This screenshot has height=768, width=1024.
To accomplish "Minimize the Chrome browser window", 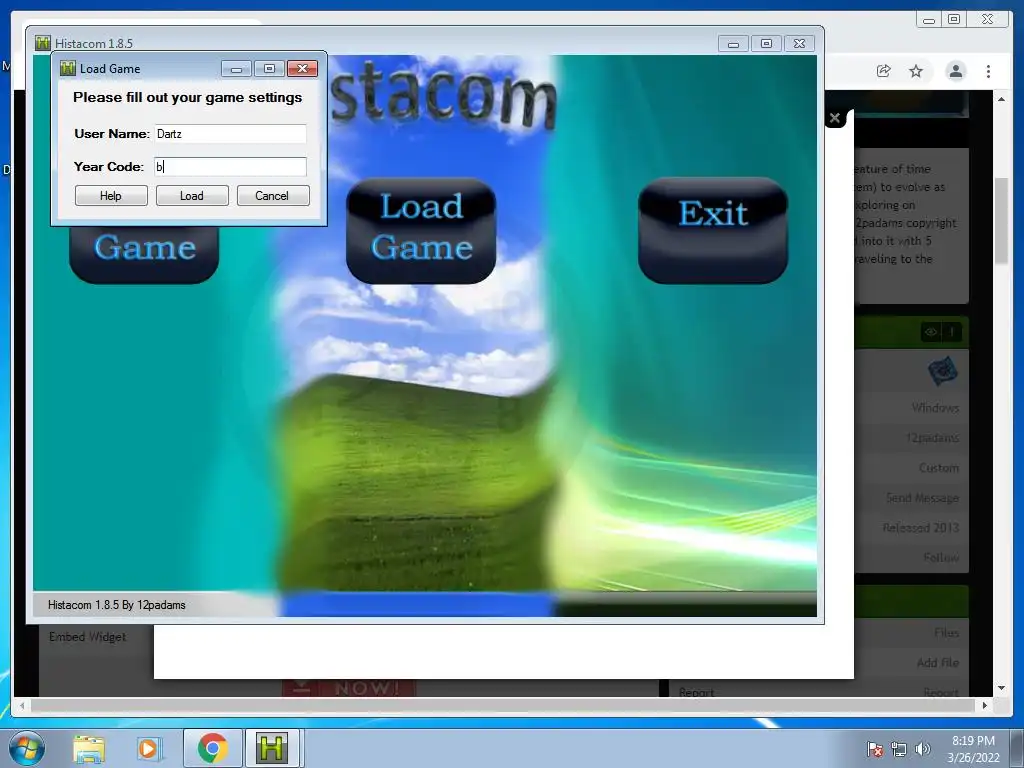I will [929, 20].
